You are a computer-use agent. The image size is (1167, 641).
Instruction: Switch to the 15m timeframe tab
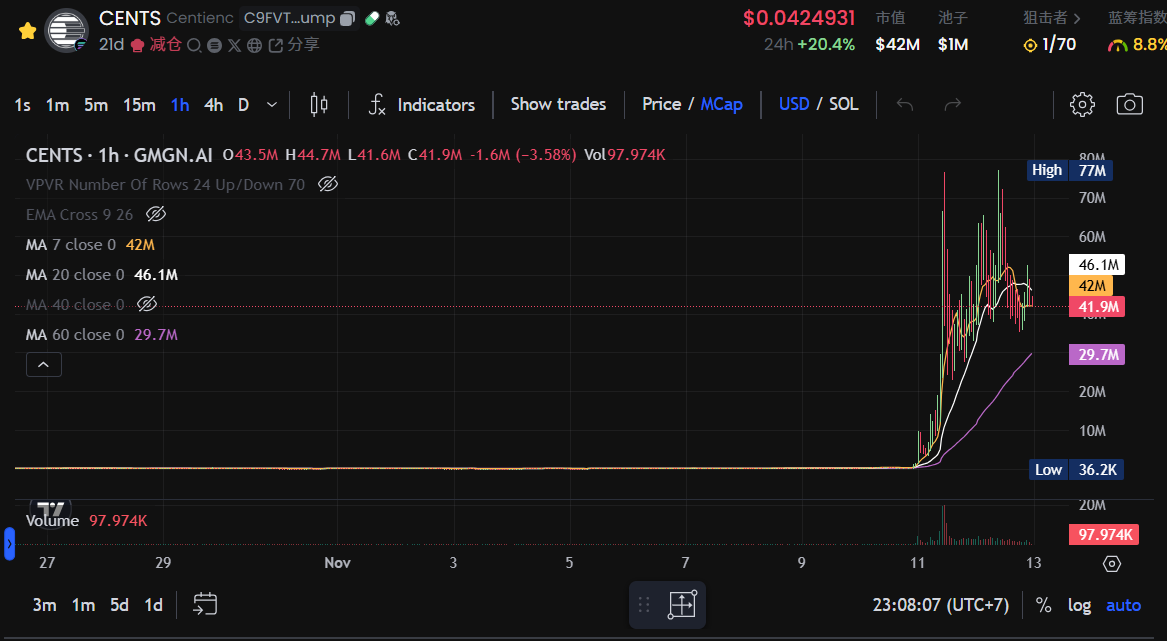(138, 104)
